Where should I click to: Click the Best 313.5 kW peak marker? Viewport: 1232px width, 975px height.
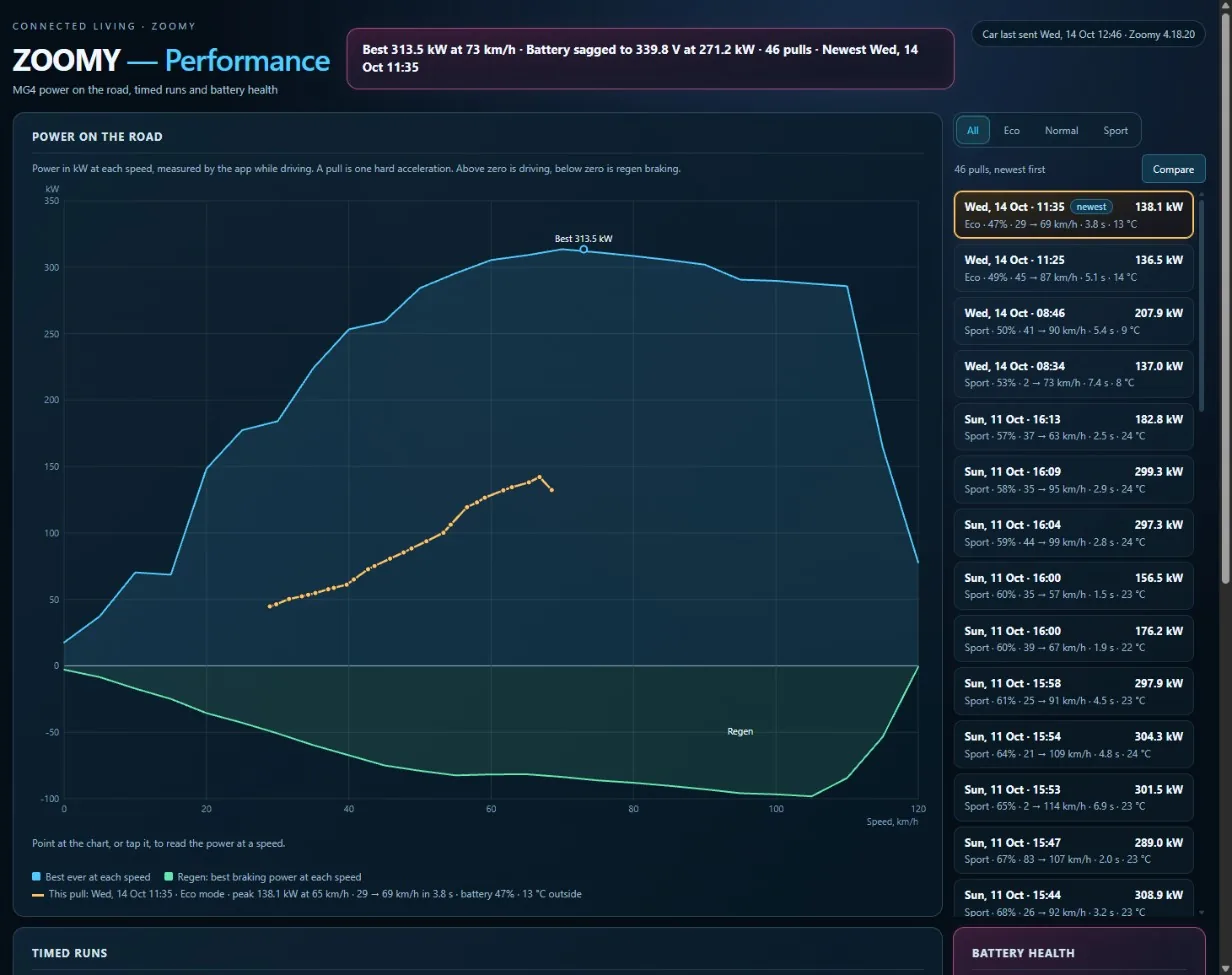point(584,249)
